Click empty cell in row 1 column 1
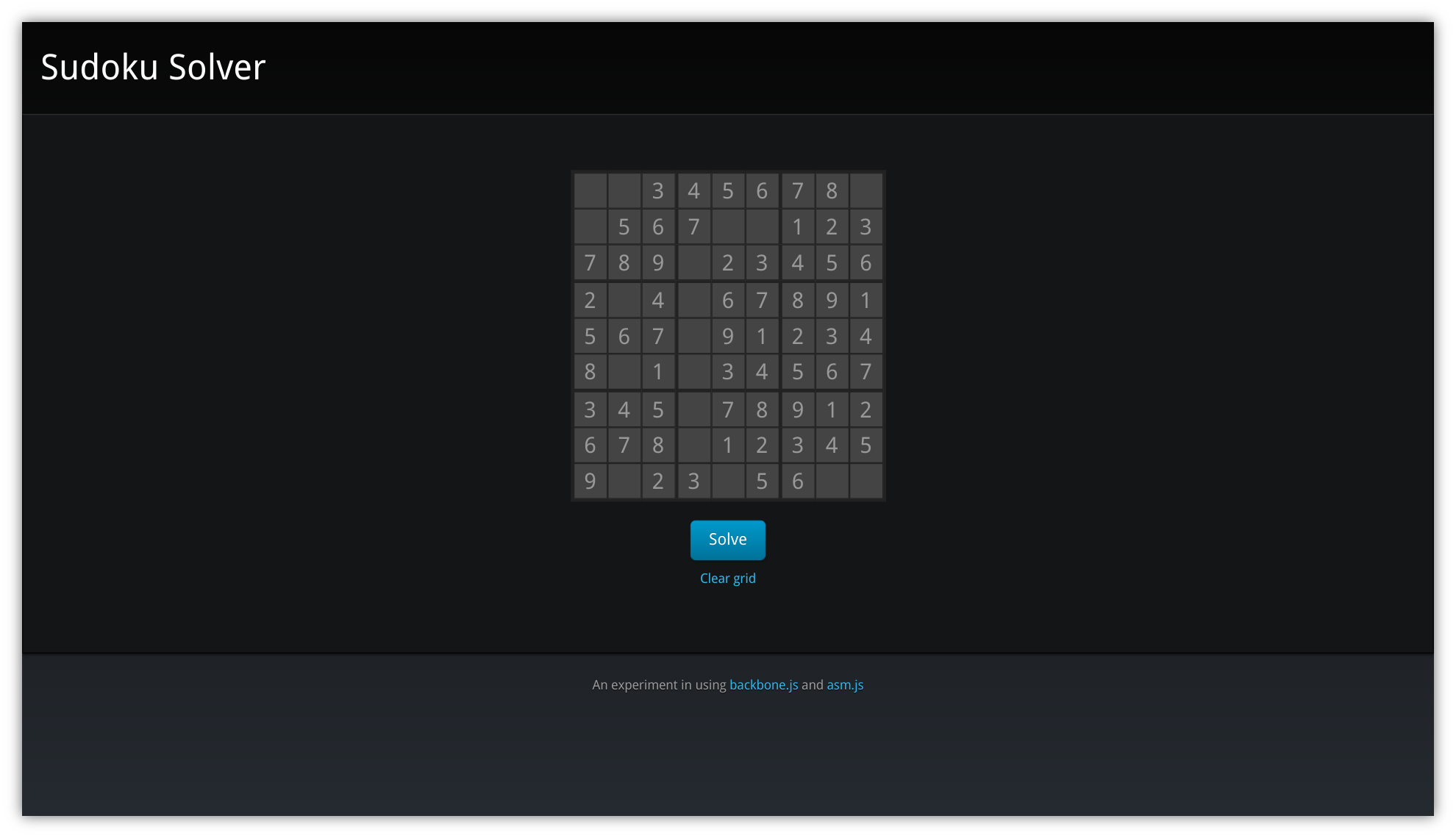Viewport: 1456px width, 838px height. tap(590, 190)
